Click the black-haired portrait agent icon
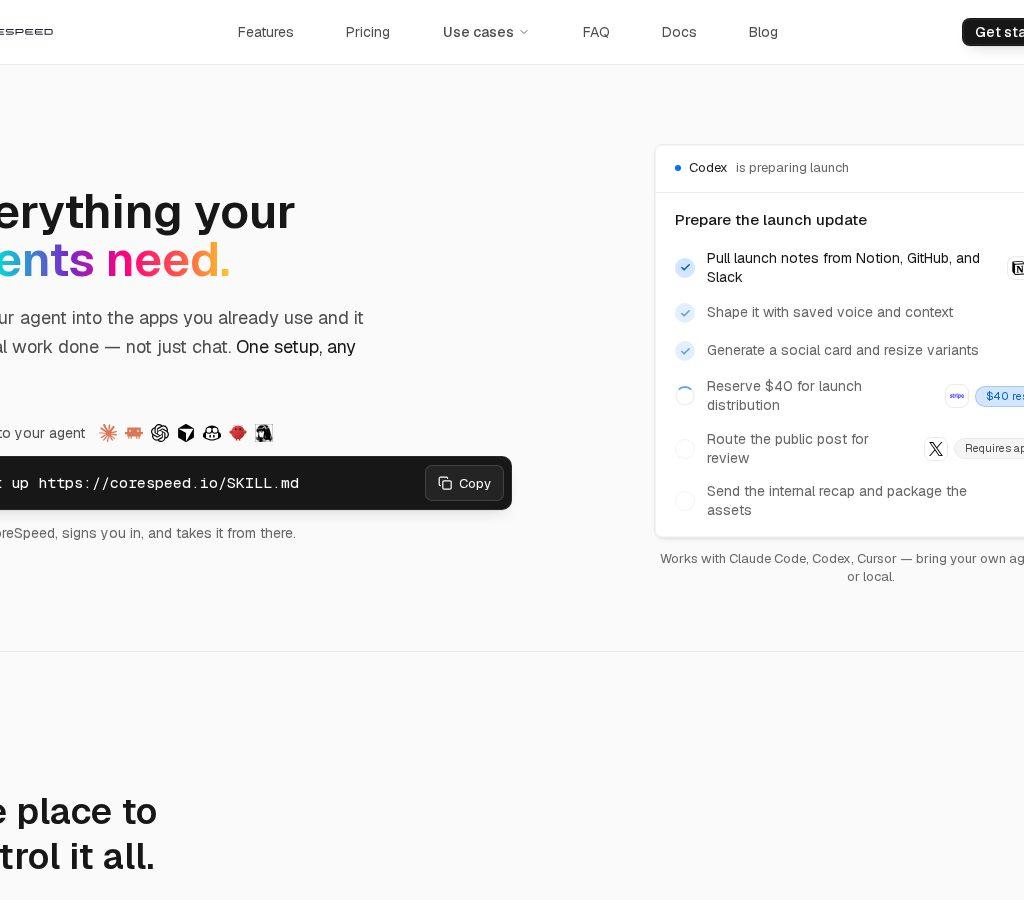1024x900 pixels. pos(264,433)
